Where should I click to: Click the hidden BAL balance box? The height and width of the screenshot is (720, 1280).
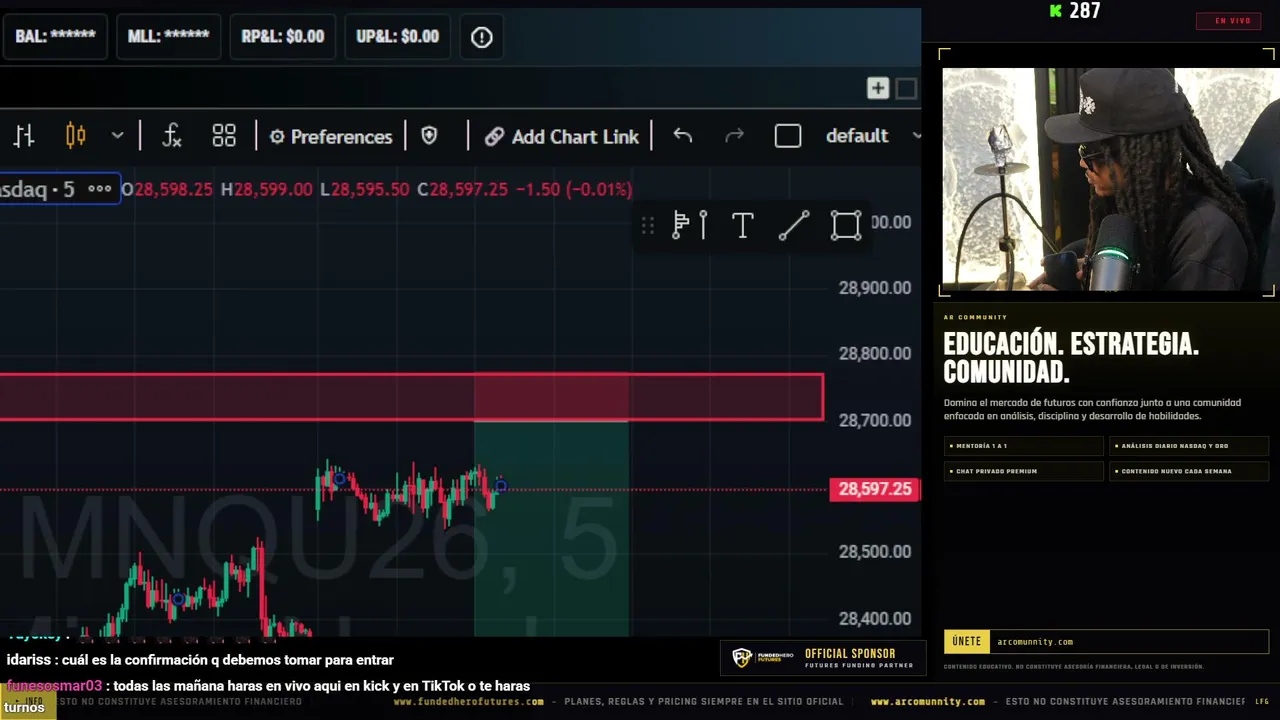coord(55,37)
